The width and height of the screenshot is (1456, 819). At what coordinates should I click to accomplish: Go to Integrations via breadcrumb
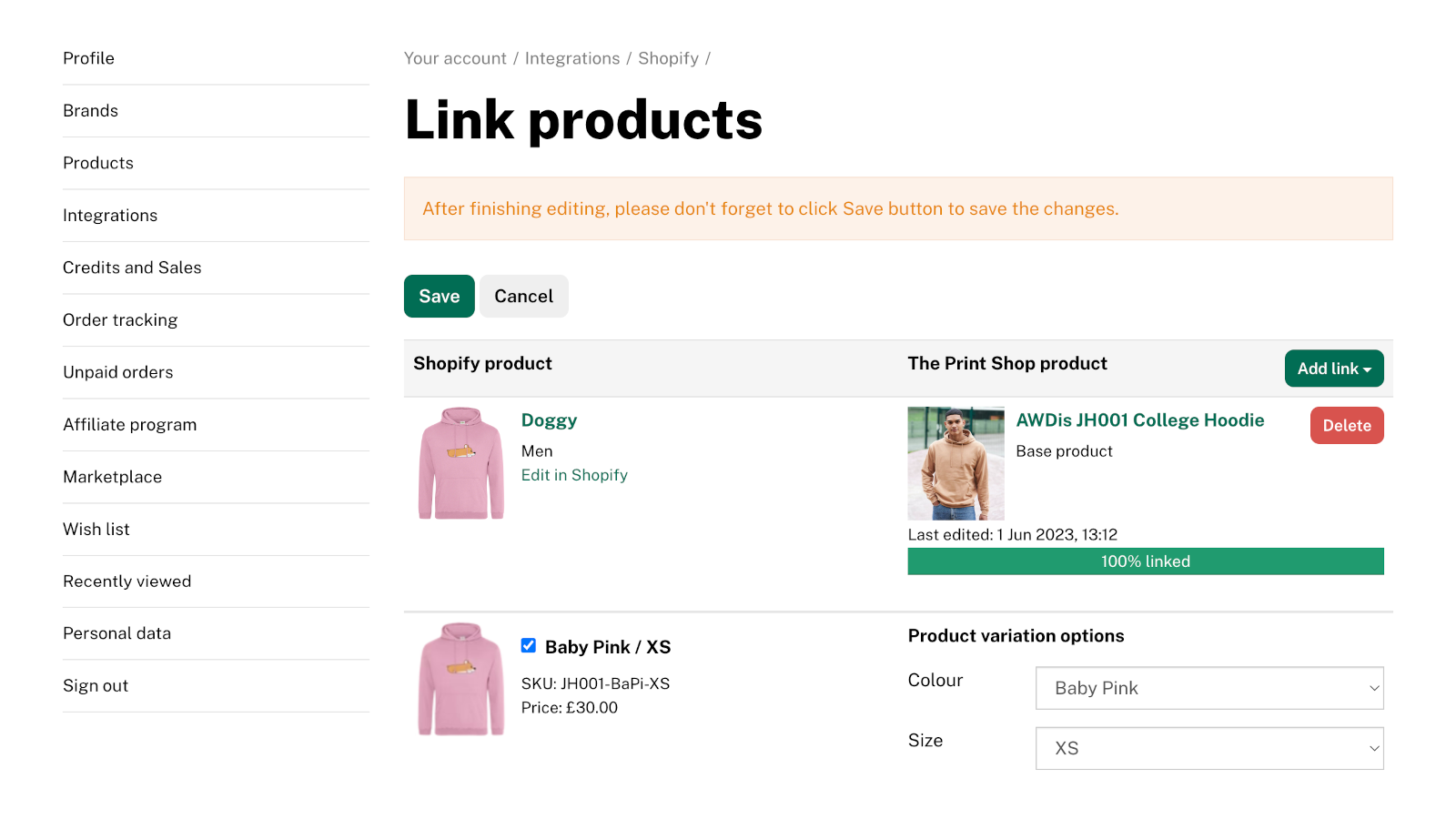(x=571, y=58)
